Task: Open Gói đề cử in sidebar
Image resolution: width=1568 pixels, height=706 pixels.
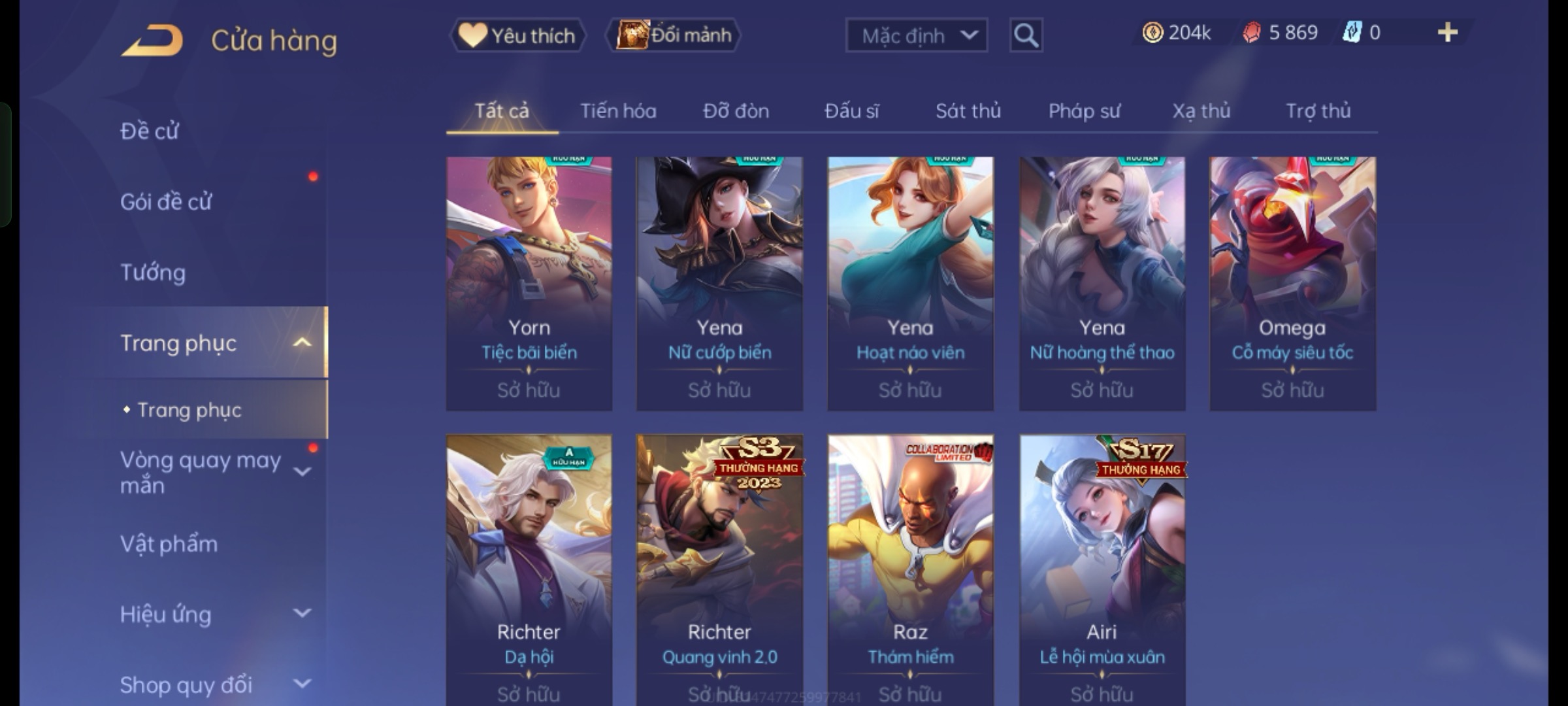Action: coord(166,202)
